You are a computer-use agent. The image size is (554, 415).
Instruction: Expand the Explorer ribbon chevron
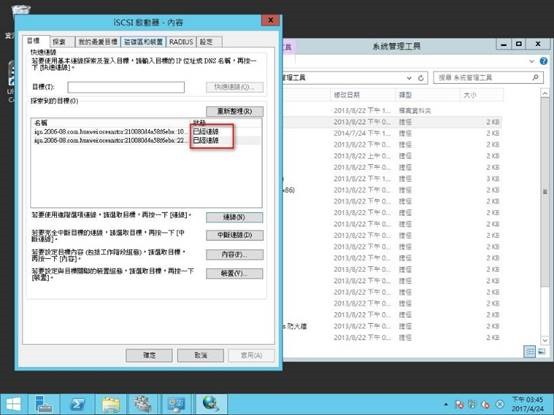[x=532, y=61]
